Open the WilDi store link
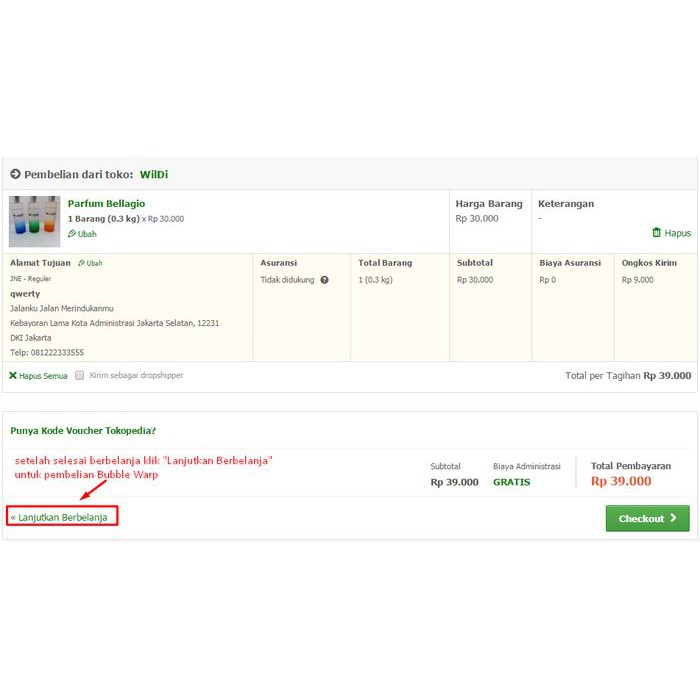 (153, 174)
